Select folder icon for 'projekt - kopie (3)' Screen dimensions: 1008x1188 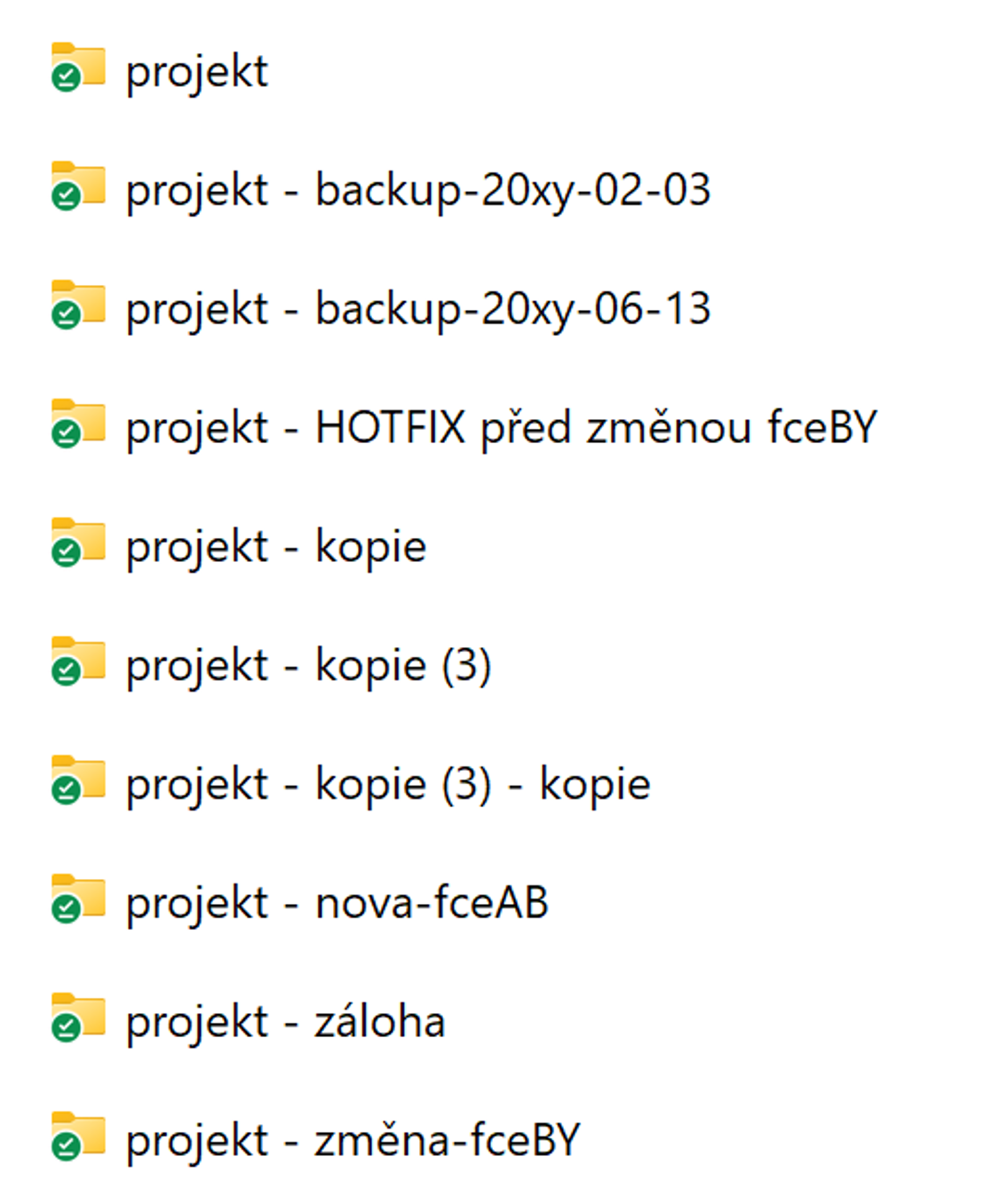(x=78, y=662)
